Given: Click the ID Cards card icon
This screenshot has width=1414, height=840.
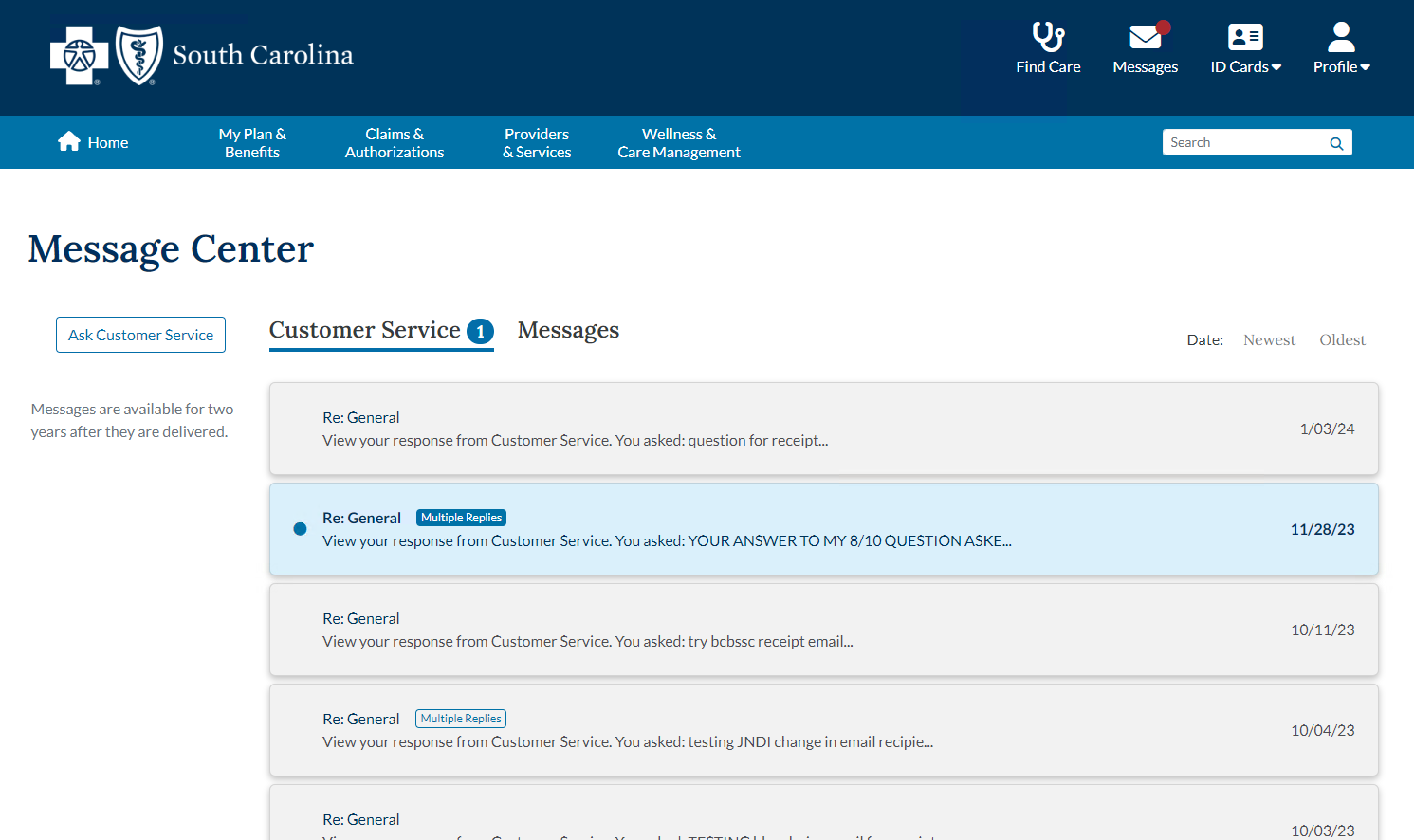Looking at the screenshot, I should [1245, 37].
